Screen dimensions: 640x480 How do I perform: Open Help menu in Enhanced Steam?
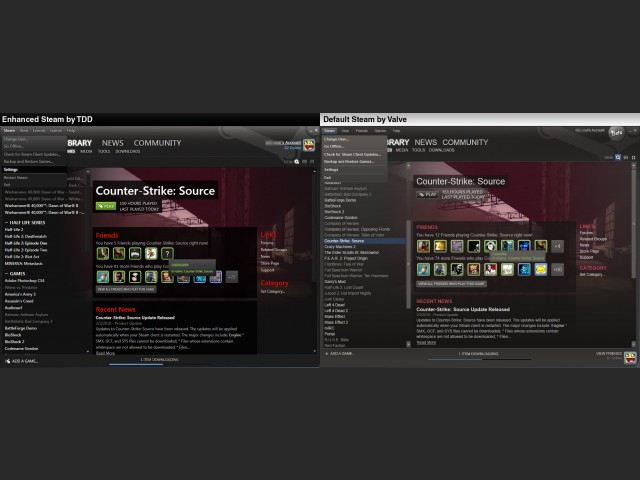(71, 131)
